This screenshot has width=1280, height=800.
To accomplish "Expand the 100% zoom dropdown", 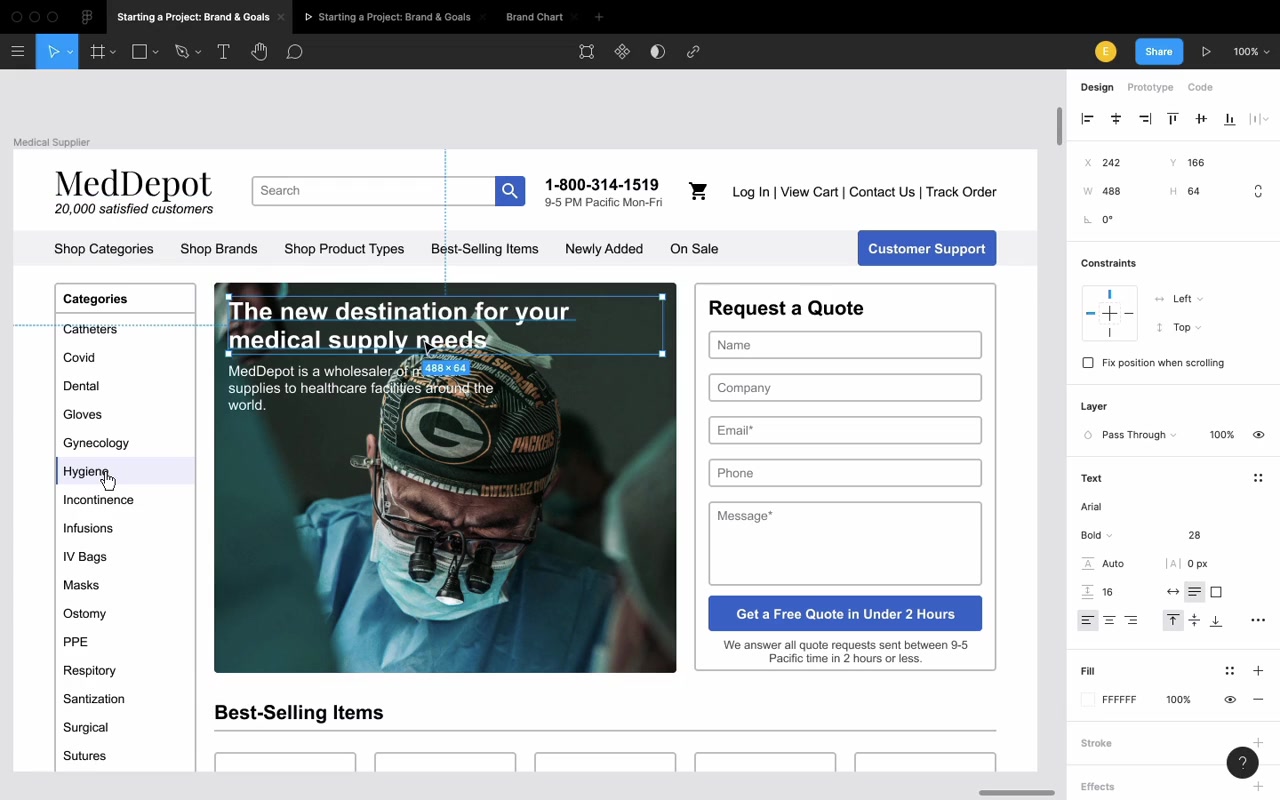I will coord(1251,52).
